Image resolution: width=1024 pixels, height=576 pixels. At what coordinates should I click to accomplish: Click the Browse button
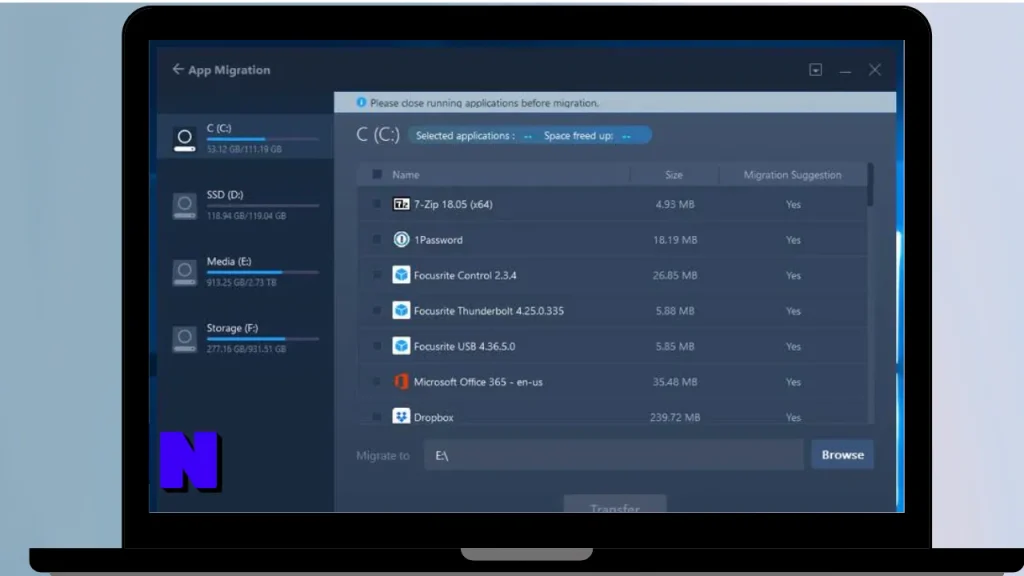pyautogui.click(x=842, y=455)
